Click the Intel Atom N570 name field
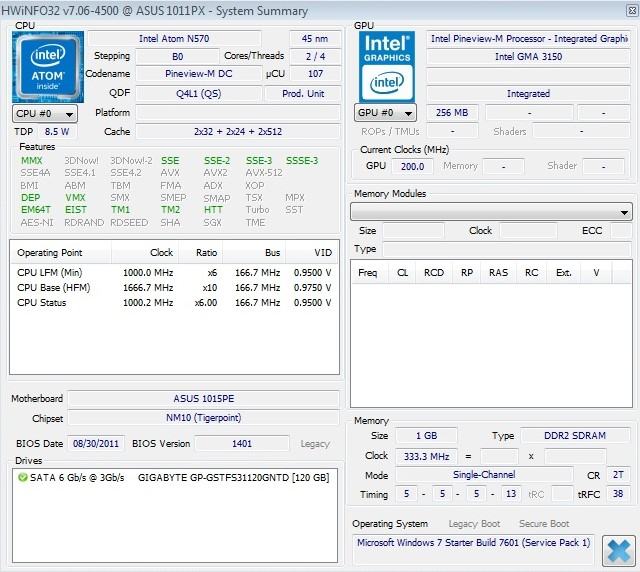The image size is (640, 572). pos(174,39)
